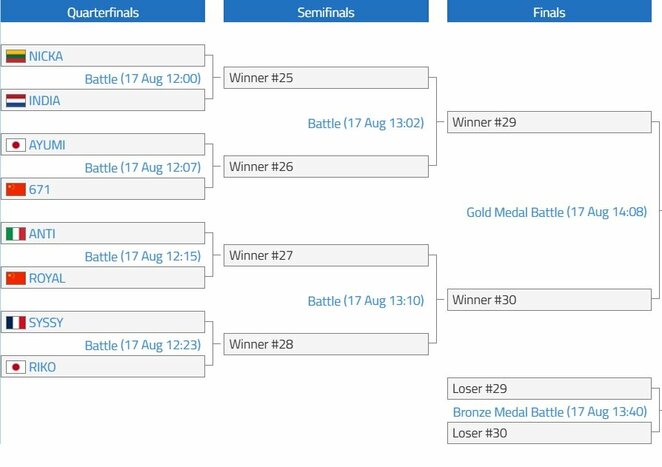Click the Netherlands flag beside INDIA
The height and width of the screenshot is (467, 662).
[x=16, y=100]
